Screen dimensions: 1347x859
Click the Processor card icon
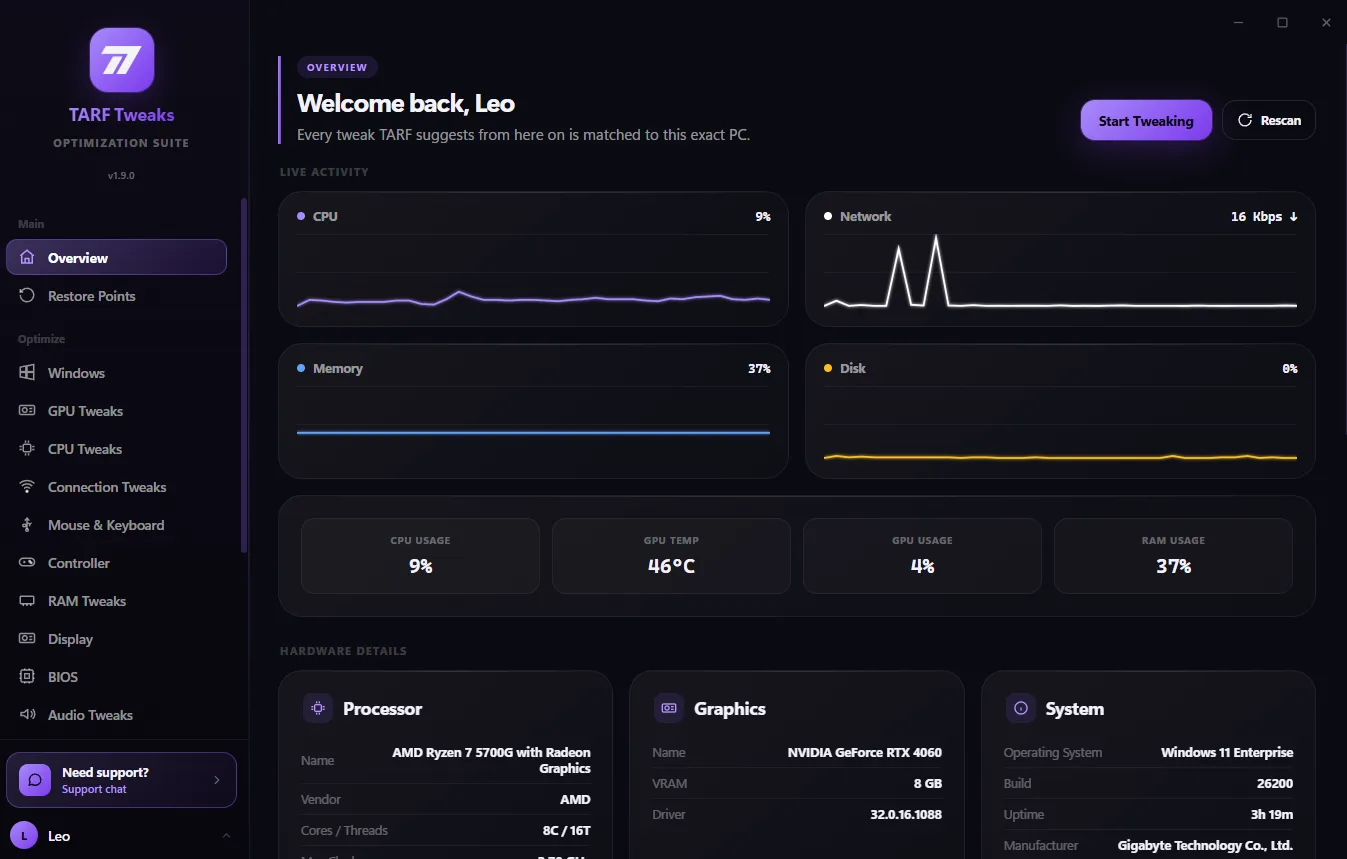[318, 708]
